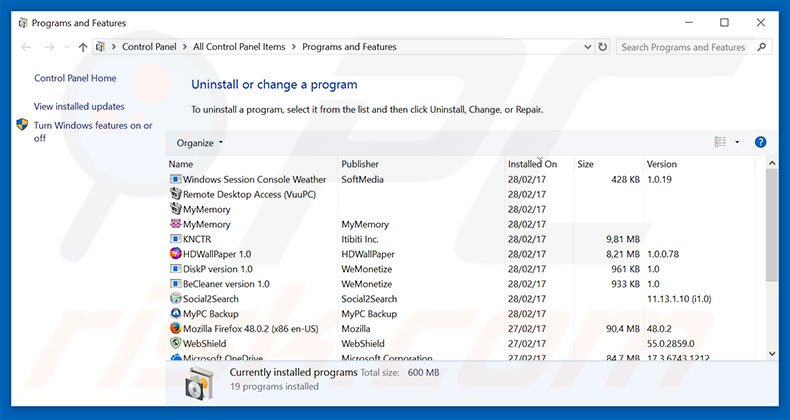Navigate to Control Panel breadcrumb
The width and height of the screenshot is (790, 420).
click(x=149, y=47)
